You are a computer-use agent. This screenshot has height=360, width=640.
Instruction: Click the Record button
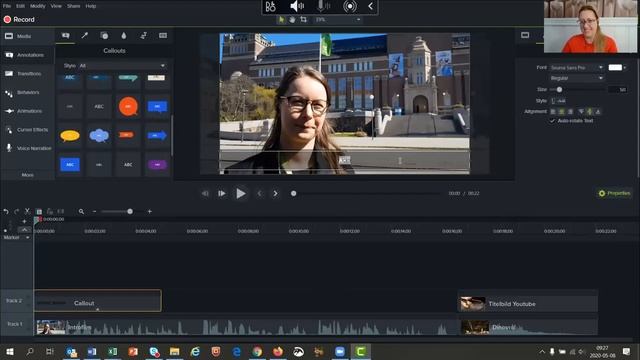19,20
